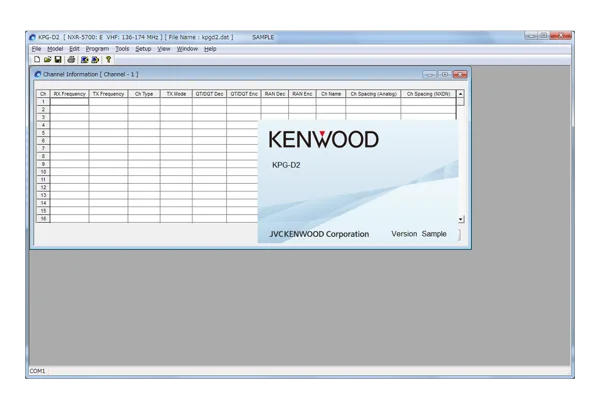Select channel row header 4
Screen dimensions: 600x410
[x=43, y=125]
